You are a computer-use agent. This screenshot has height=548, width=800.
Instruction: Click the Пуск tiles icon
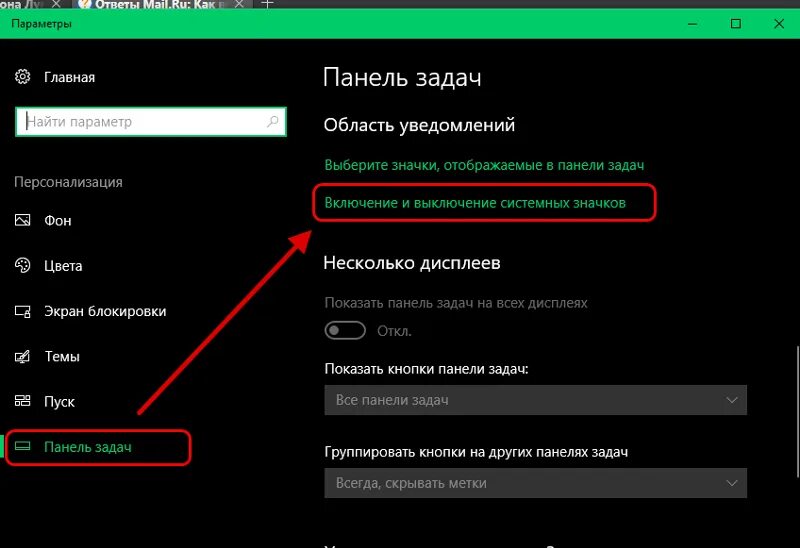click(x=22, y=401)
